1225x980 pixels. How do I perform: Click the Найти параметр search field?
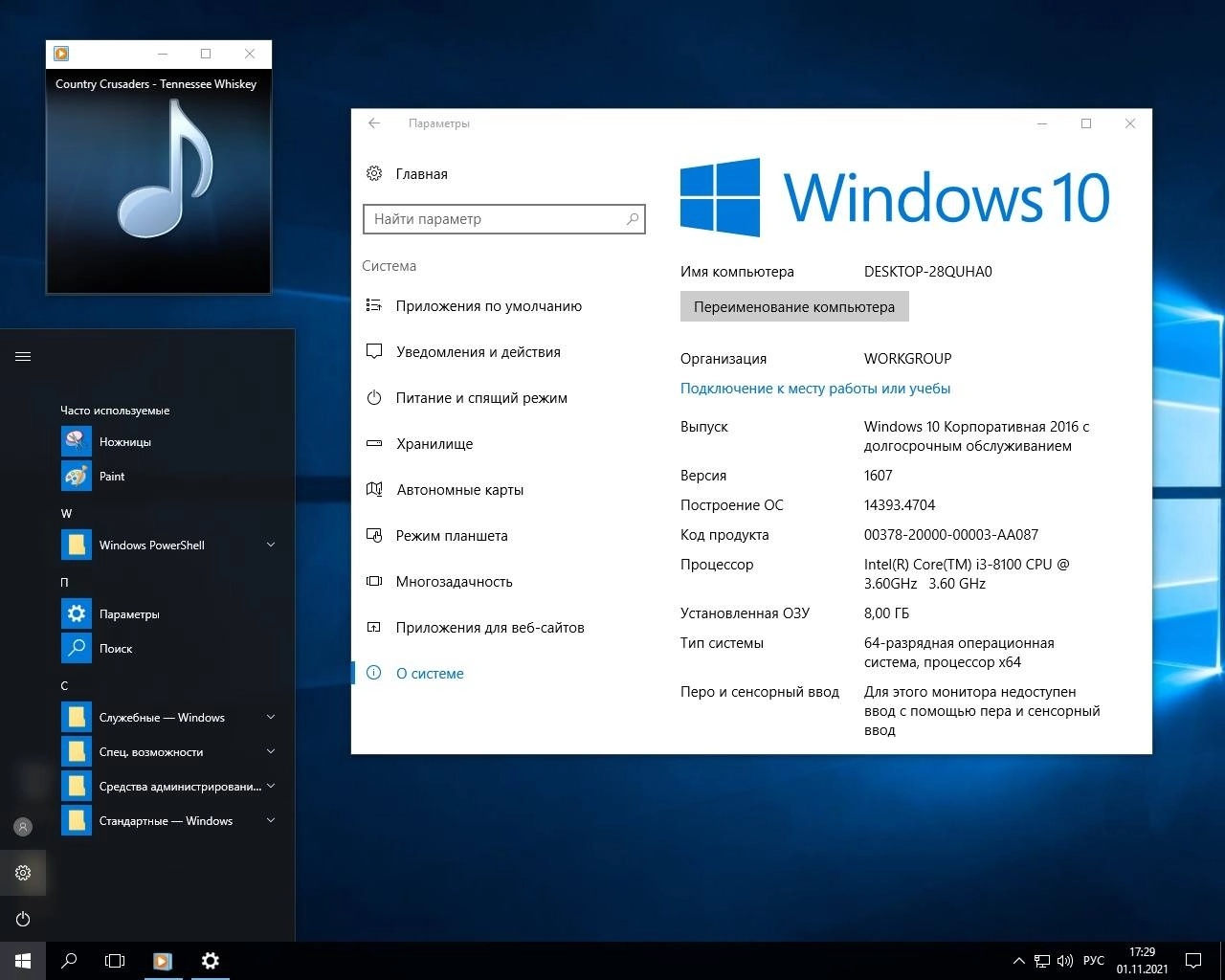(504, 219)
